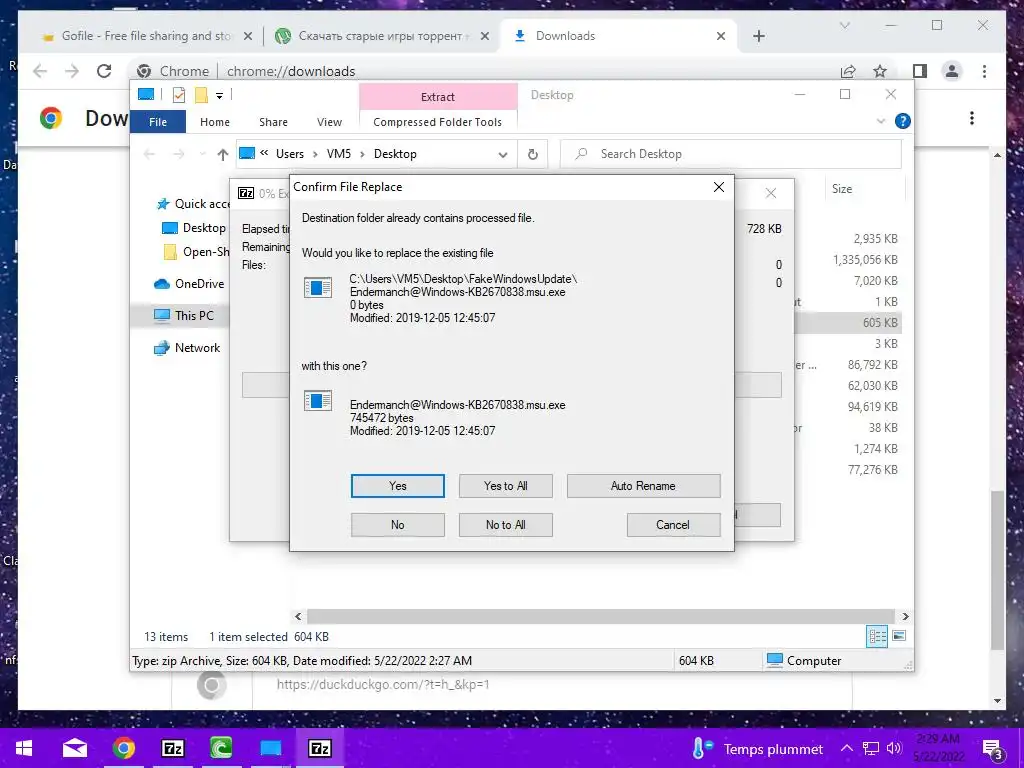Refresh the Desktop folder view
The width and height of the screenshot is (1024, 768).
[533, 154]
